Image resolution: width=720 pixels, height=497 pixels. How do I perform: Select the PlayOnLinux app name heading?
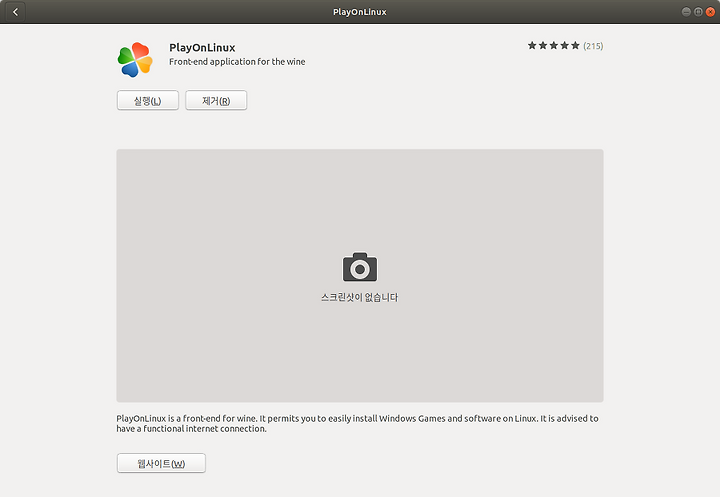tap(202, 48)
